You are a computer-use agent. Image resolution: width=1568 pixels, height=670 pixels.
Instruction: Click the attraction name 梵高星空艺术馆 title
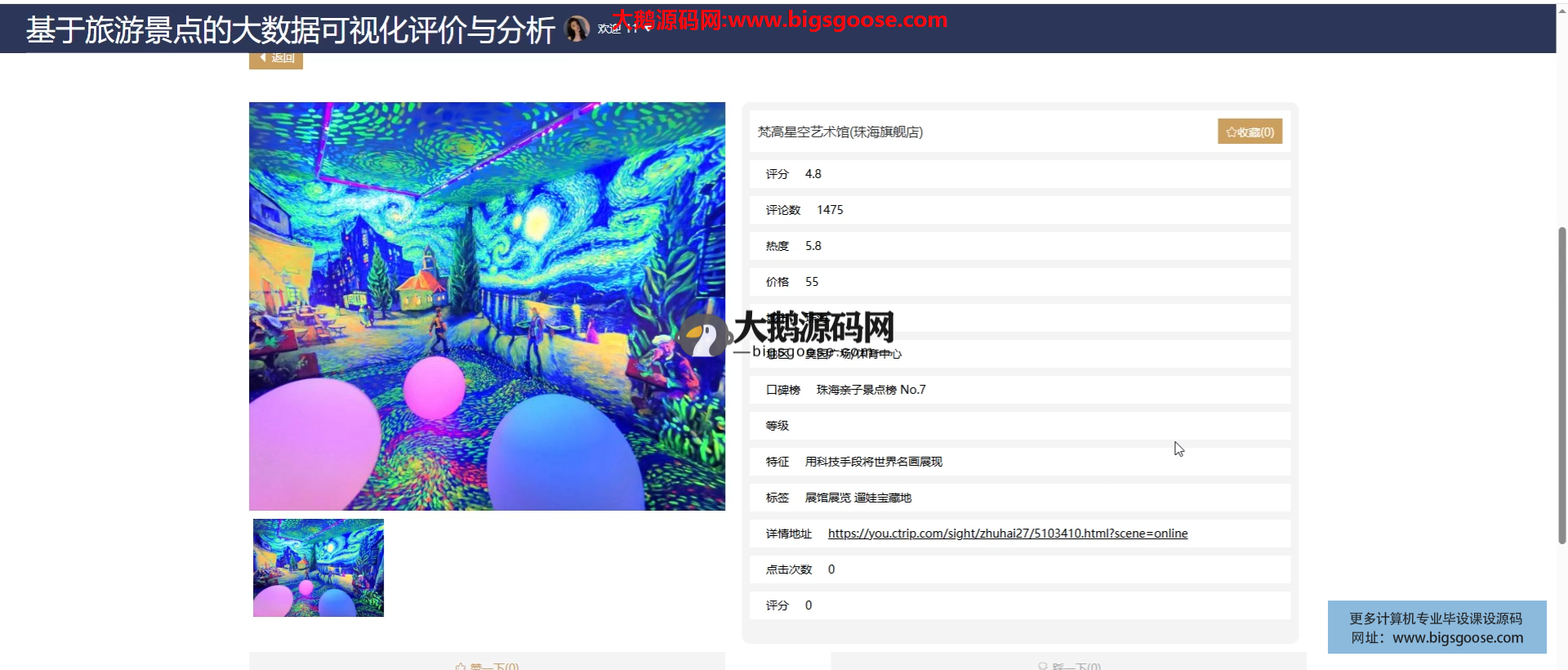coord(840,132)
